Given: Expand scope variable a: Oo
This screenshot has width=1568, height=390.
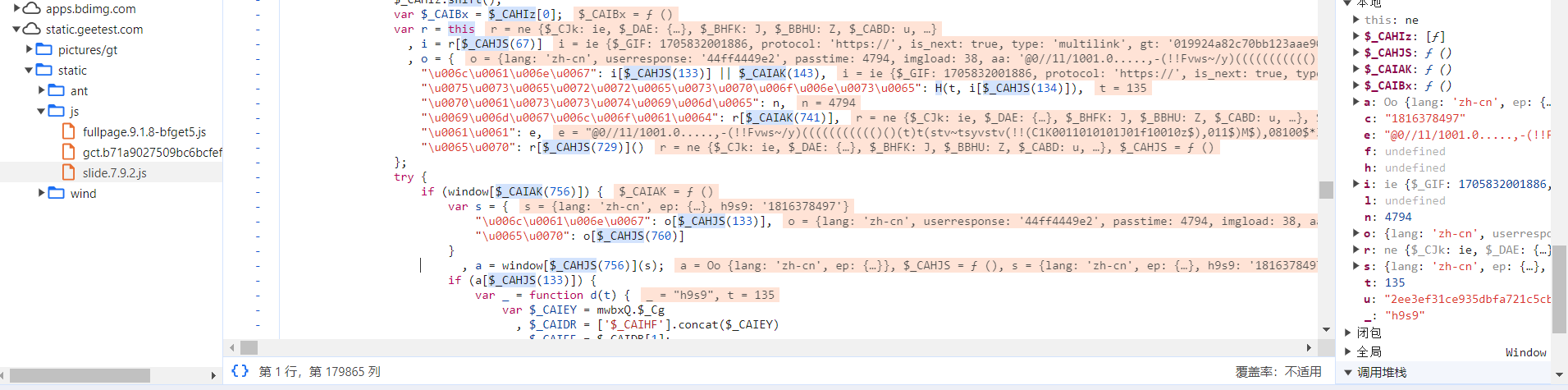Looking at the screenshot, I should [1356, 102].
